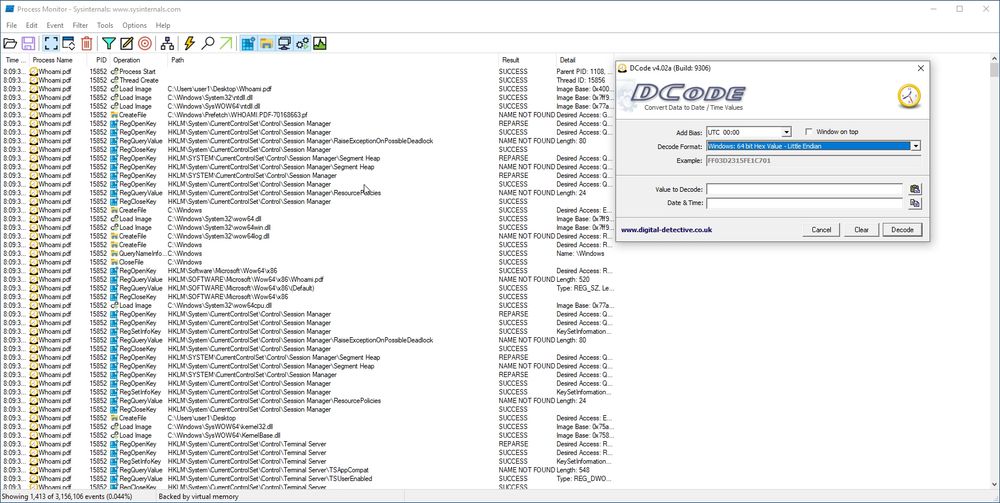1000x503 pixels.
Task: Open the Process Tree icon
Action: click(167, 43)
